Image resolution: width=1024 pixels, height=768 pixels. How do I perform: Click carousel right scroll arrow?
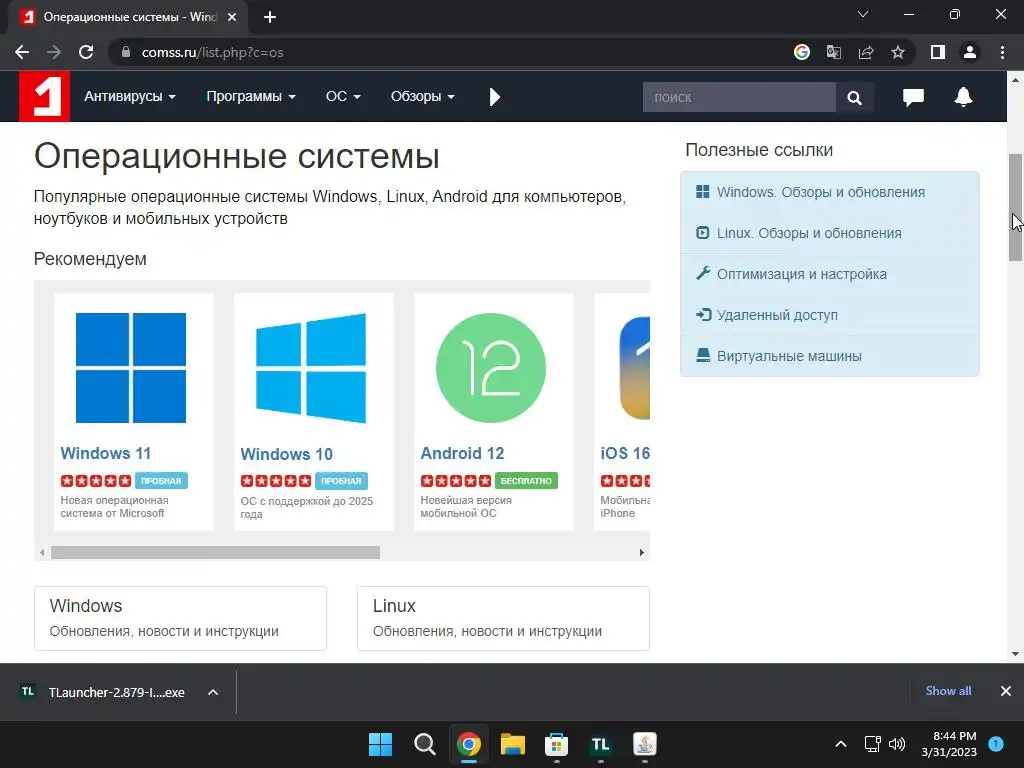[x=641, y=552]
